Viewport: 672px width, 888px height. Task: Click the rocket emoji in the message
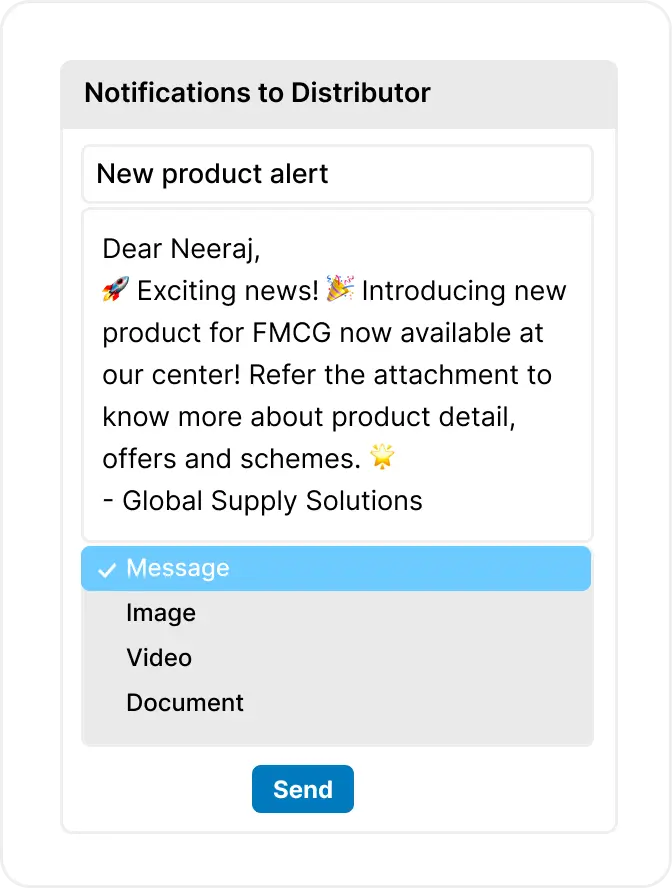115,291
